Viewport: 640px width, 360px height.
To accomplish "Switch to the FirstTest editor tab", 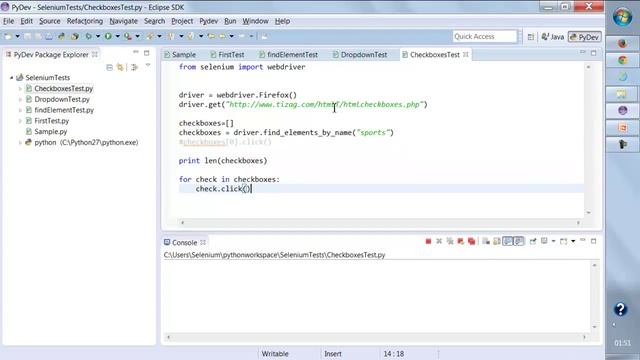I will pyautogui.click(x=227, y=55).
